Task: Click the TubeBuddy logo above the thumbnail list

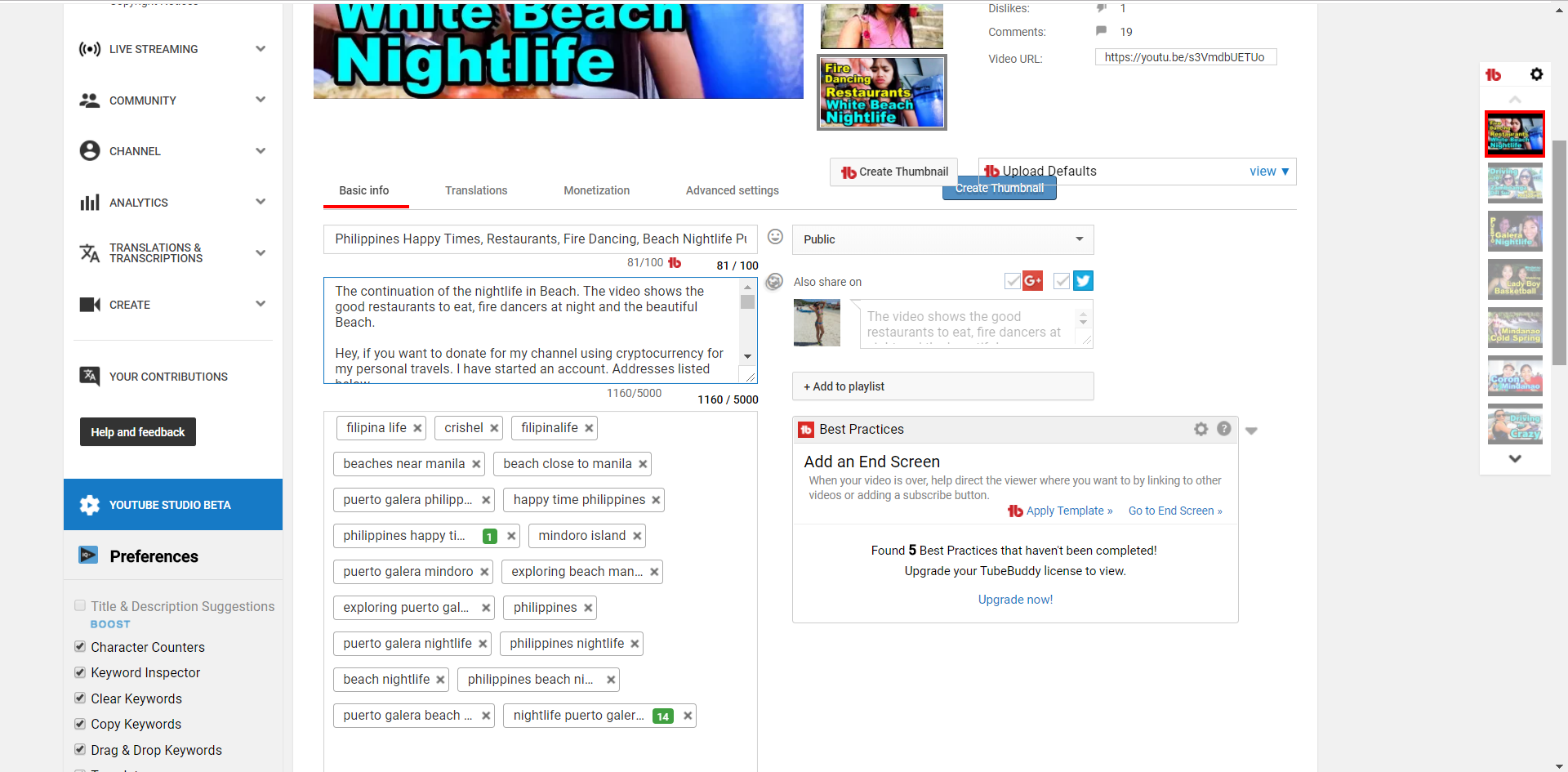Action: (1494, 74)
